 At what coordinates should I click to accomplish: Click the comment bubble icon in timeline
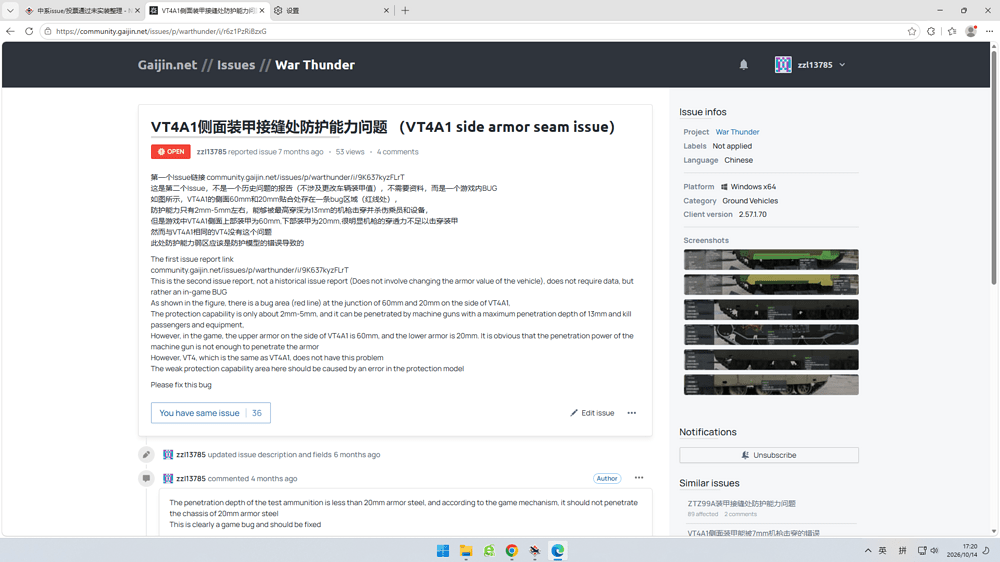(146, 478)
